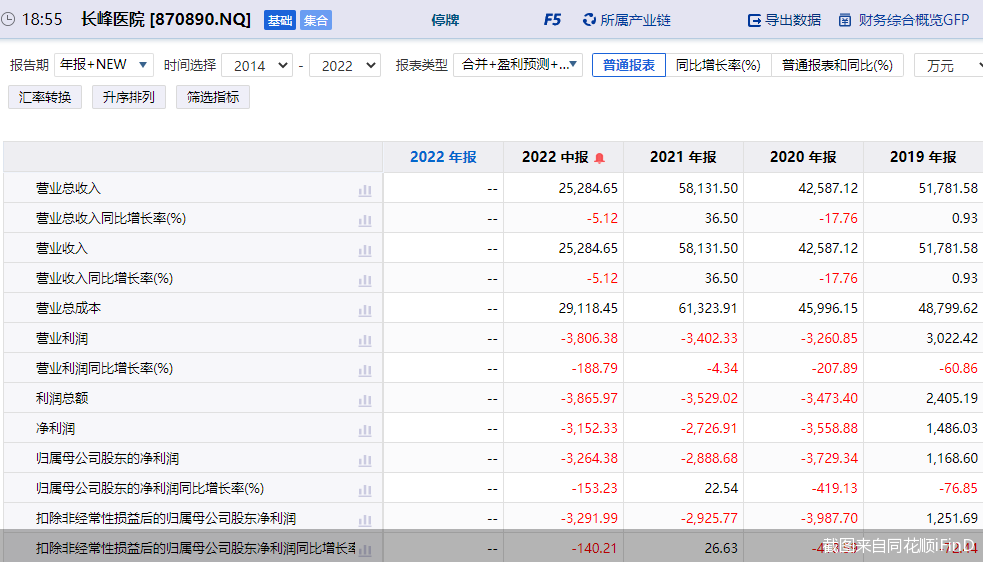Click the 筛选指标 filter button
Screen dimensions: 983x562
point(213,98)
